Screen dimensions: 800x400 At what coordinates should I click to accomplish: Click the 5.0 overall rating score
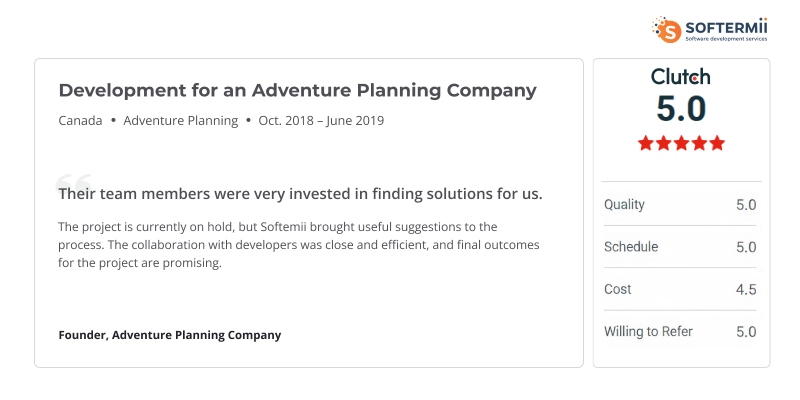tap(681, 109)
